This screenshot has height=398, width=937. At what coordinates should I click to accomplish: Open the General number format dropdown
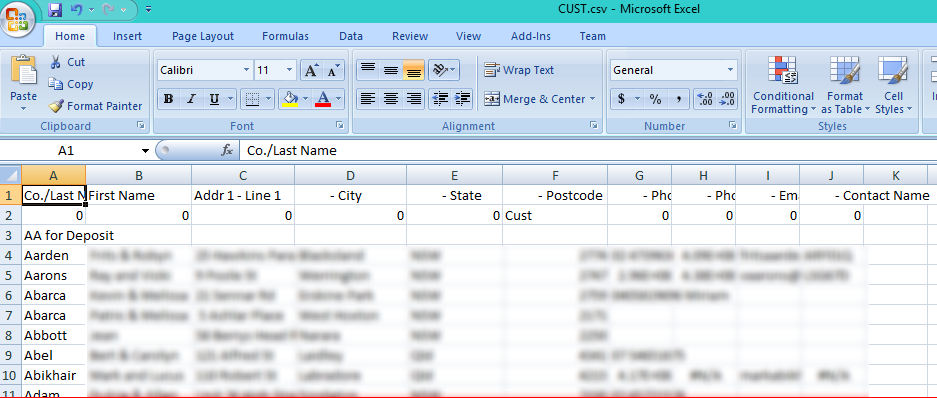coord(730,71)
